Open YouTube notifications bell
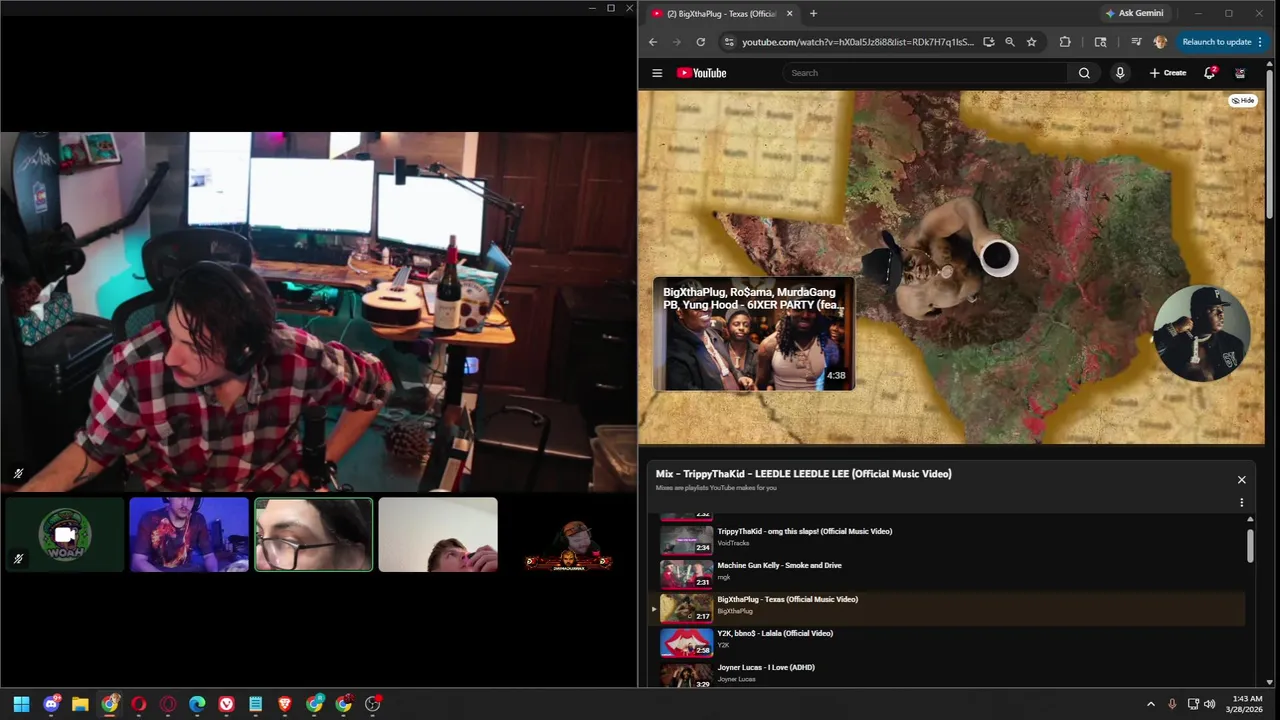Screen dimensions: 1280x720 pyautogui.click(x=1209, y=73)
